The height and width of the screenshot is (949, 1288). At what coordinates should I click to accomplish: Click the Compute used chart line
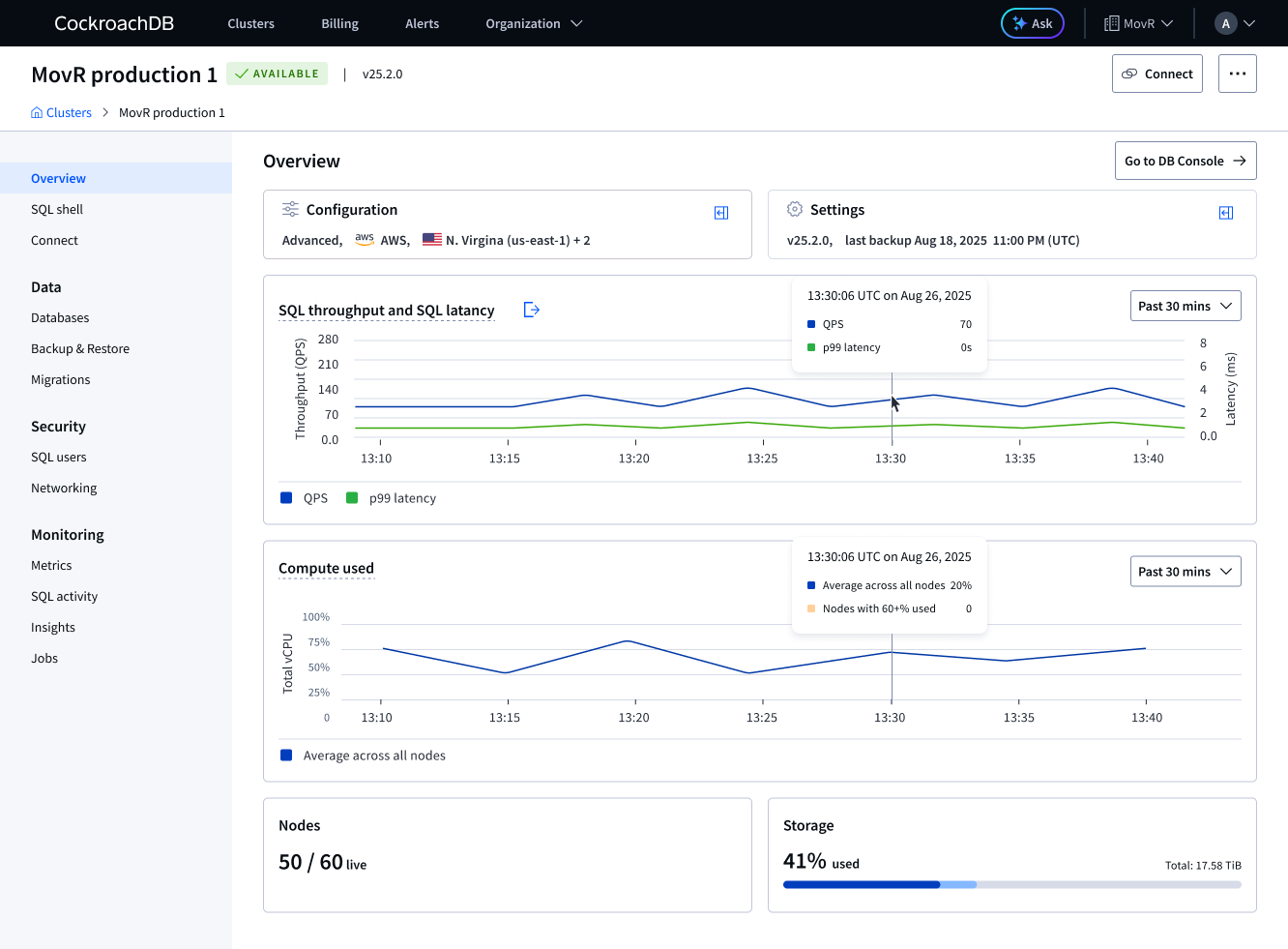764,659
